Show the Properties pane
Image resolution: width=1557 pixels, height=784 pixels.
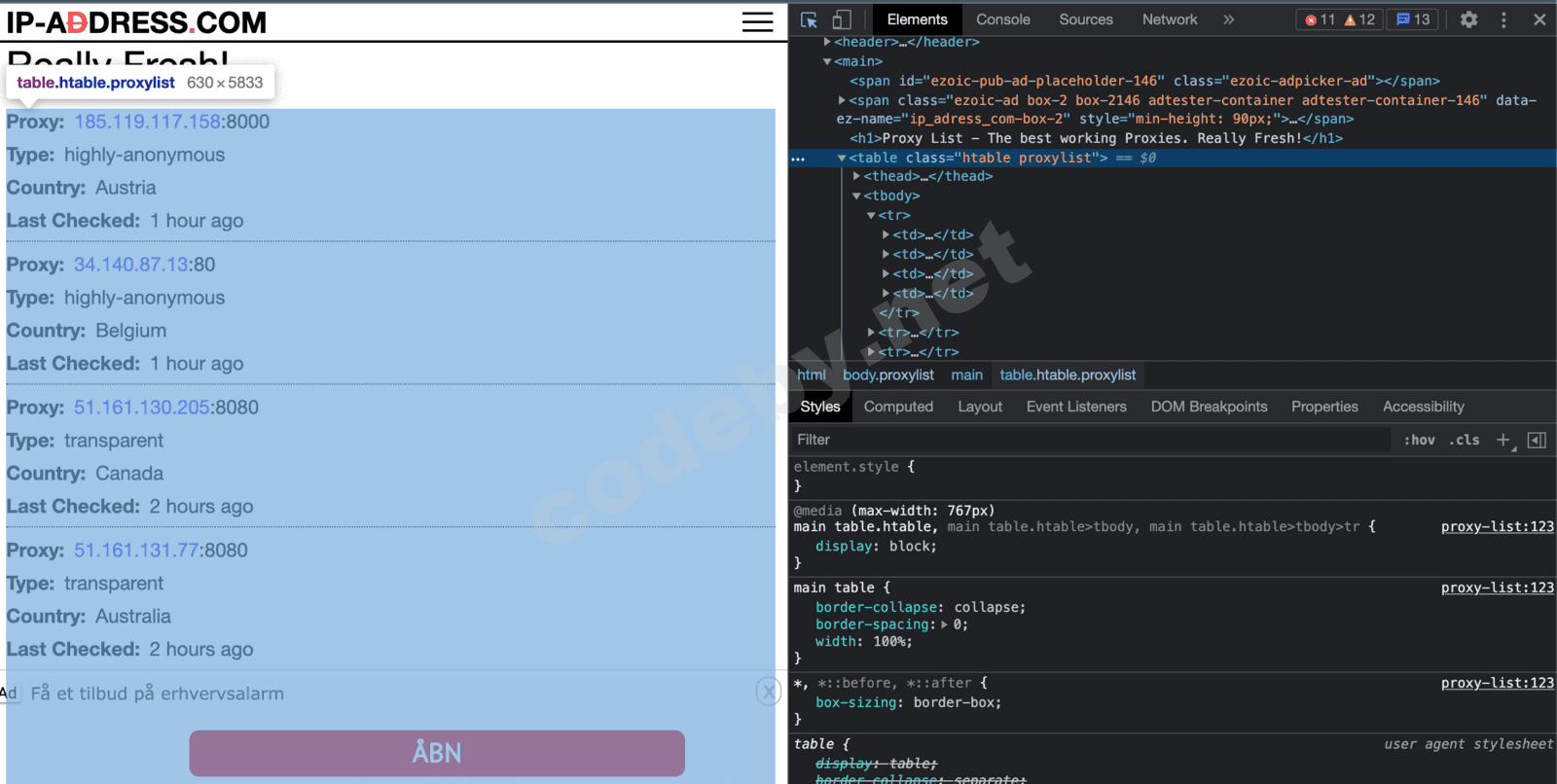click(x=1324, y=407)
